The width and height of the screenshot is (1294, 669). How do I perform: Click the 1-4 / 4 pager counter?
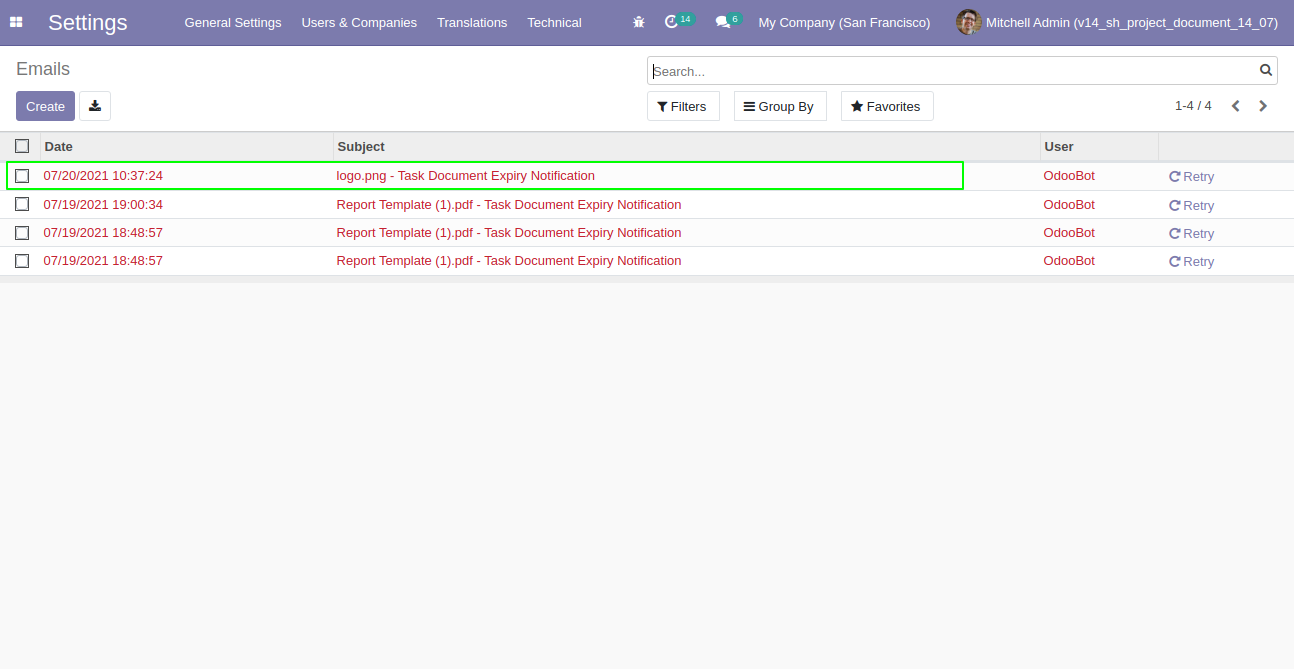(1193, 105)
